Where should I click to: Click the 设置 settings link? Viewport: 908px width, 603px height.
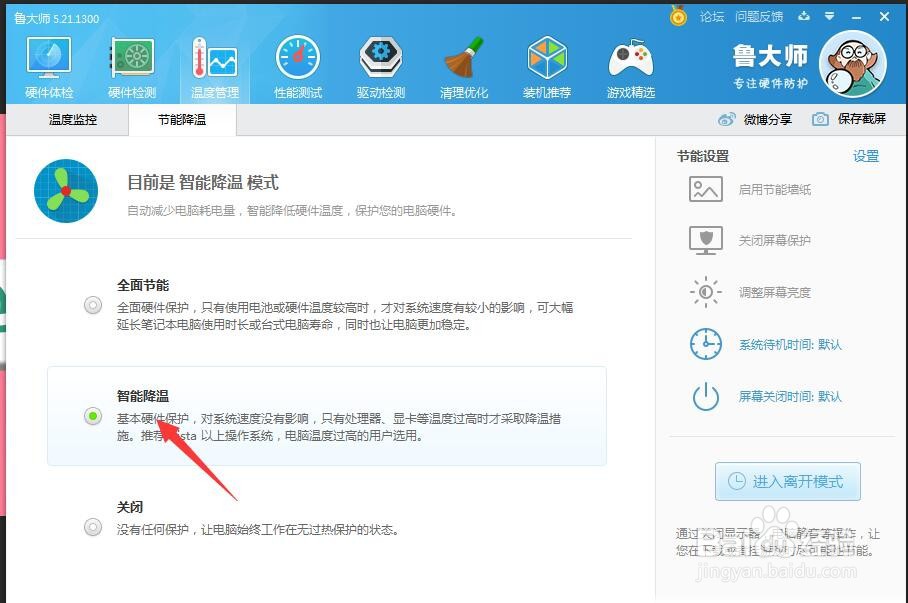pyautogui.click(x=866, y=156)
